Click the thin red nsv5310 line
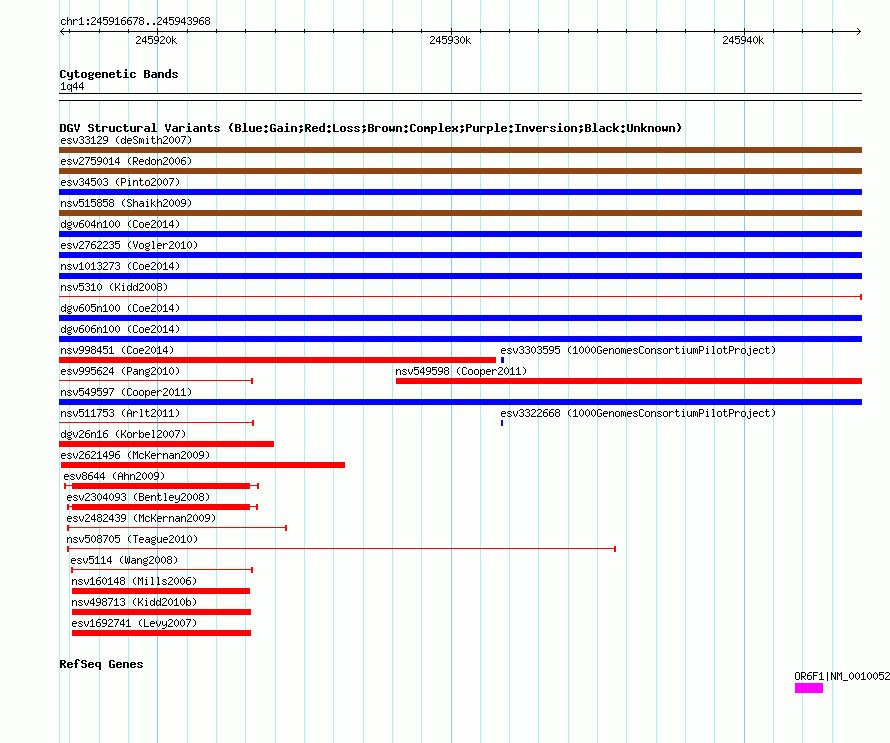The height and width of the screenshot is (743, 890). tap(460, 297)
